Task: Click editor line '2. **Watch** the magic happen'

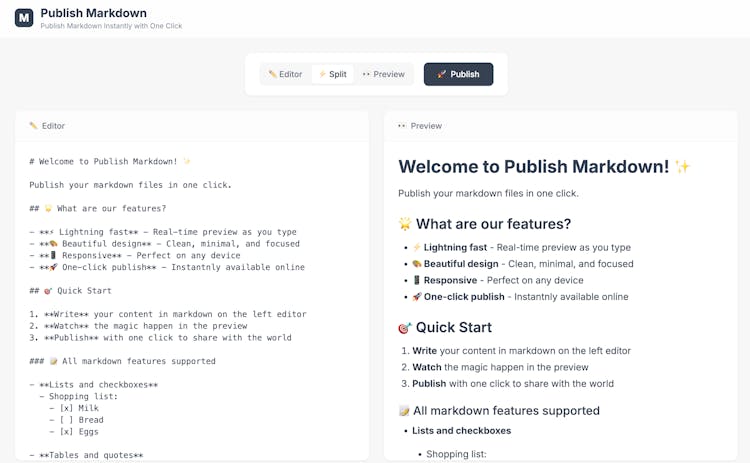Action: (x=138, y=326)
